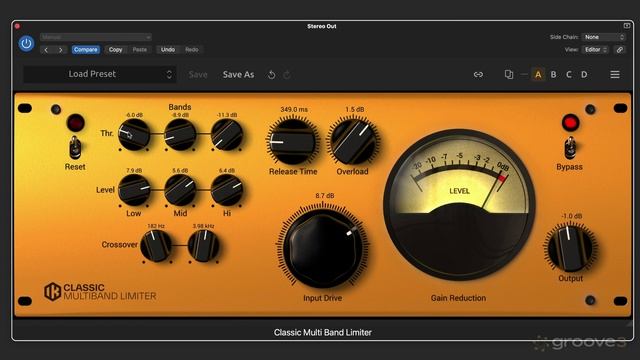The width and height of the screenshot is (640, 360).
Task: Click the Compare button
Action: tap(86, 50)
